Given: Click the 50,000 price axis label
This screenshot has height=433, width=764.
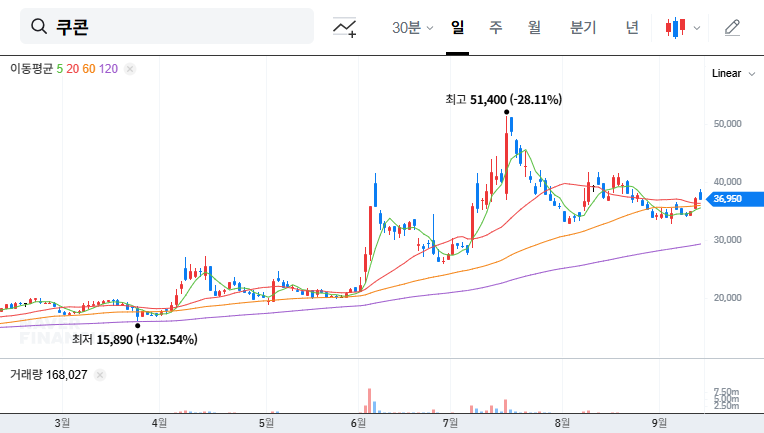Looking at the screenshot, I should [x=727, y=124].
